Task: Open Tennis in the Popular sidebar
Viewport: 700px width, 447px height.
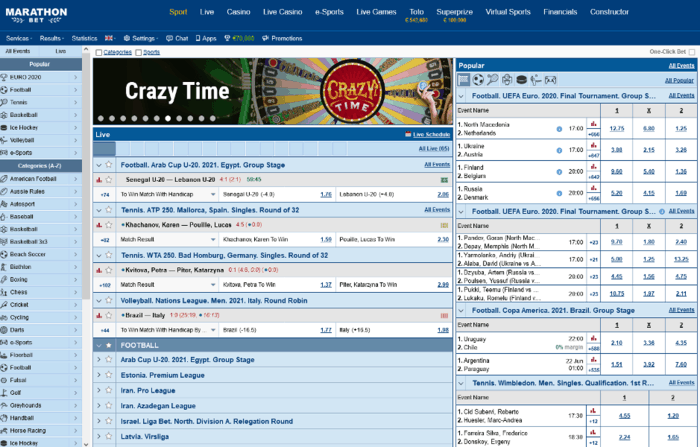Action: (x=41, y=102)
